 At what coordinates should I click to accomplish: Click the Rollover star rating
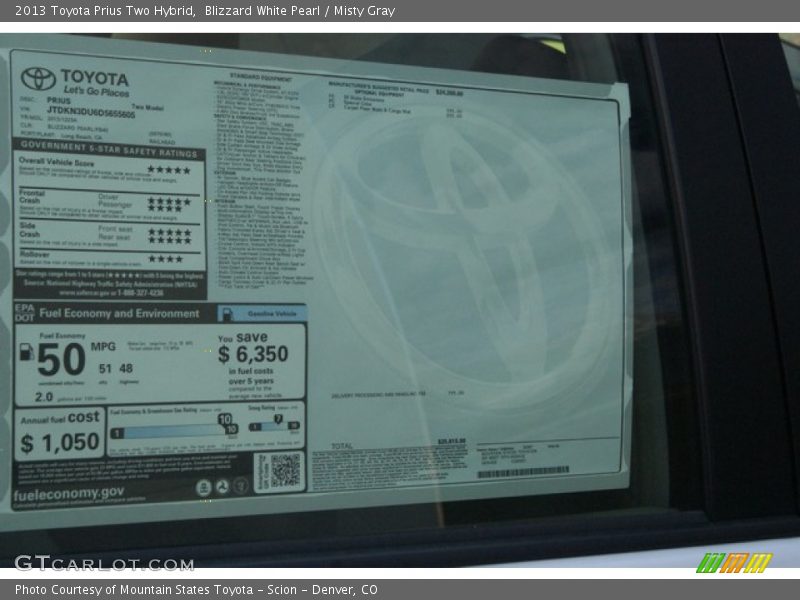coord(166,259)
